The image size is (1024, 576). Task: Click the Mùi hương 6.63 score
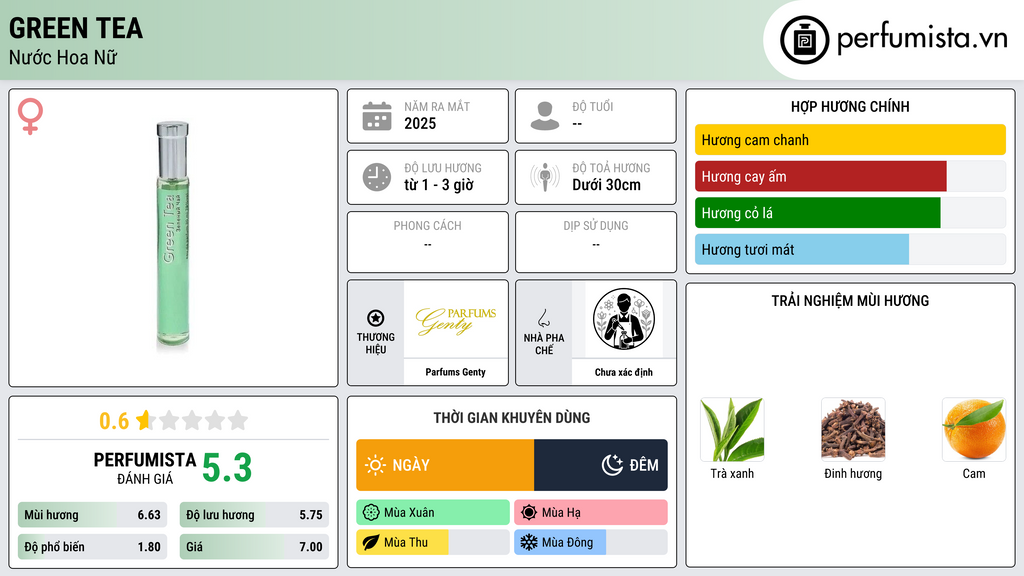tap(92, 515)
